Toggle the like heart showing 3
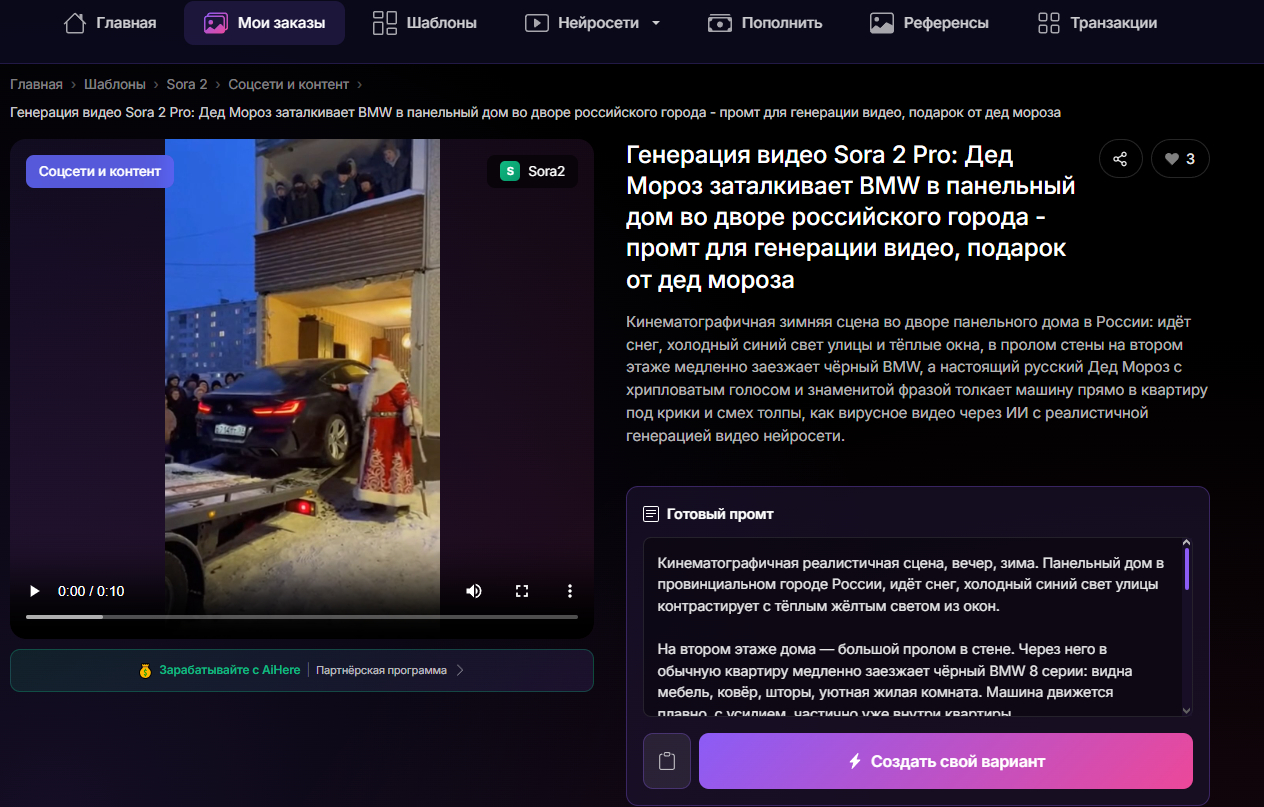The image size is (1264, 807). [x=1180, y=158]
